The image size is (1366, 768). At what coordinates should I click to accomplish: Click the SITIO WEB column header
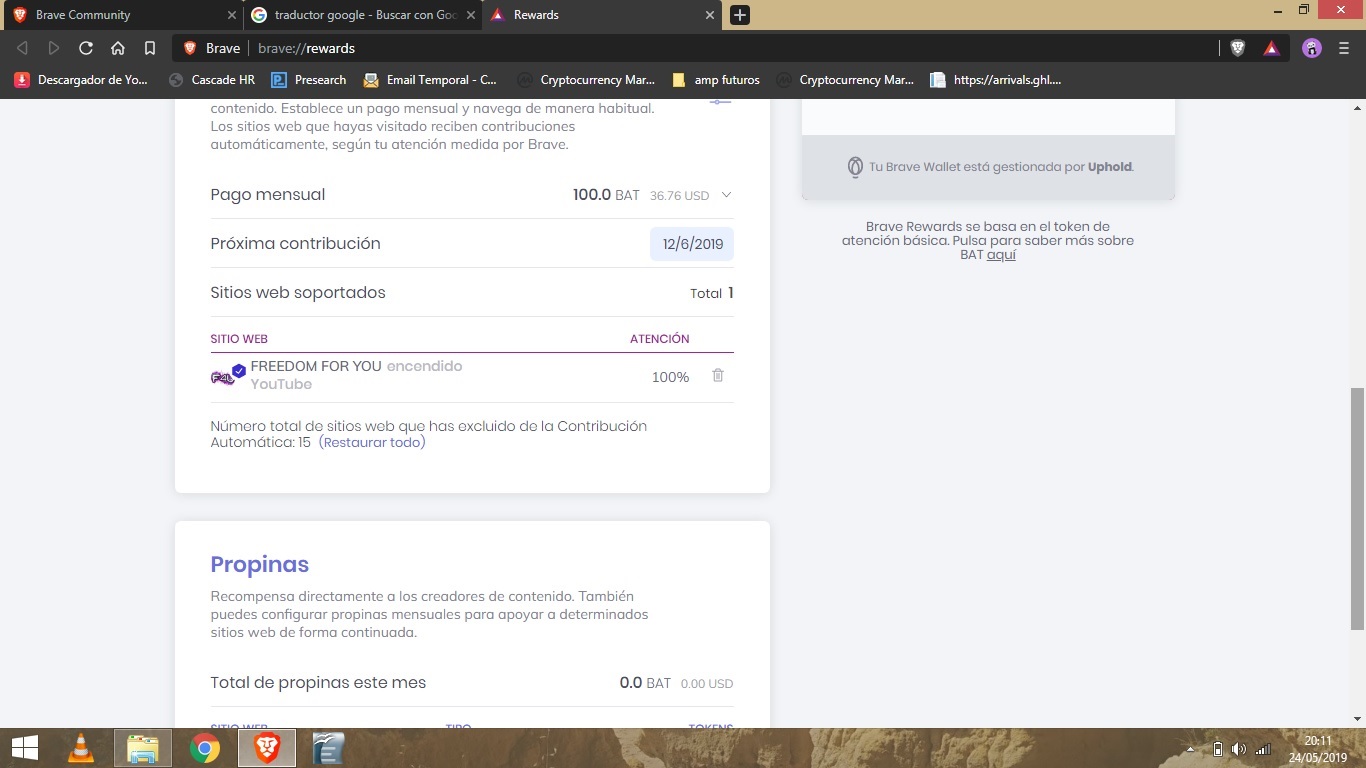(x=239, y=339)
